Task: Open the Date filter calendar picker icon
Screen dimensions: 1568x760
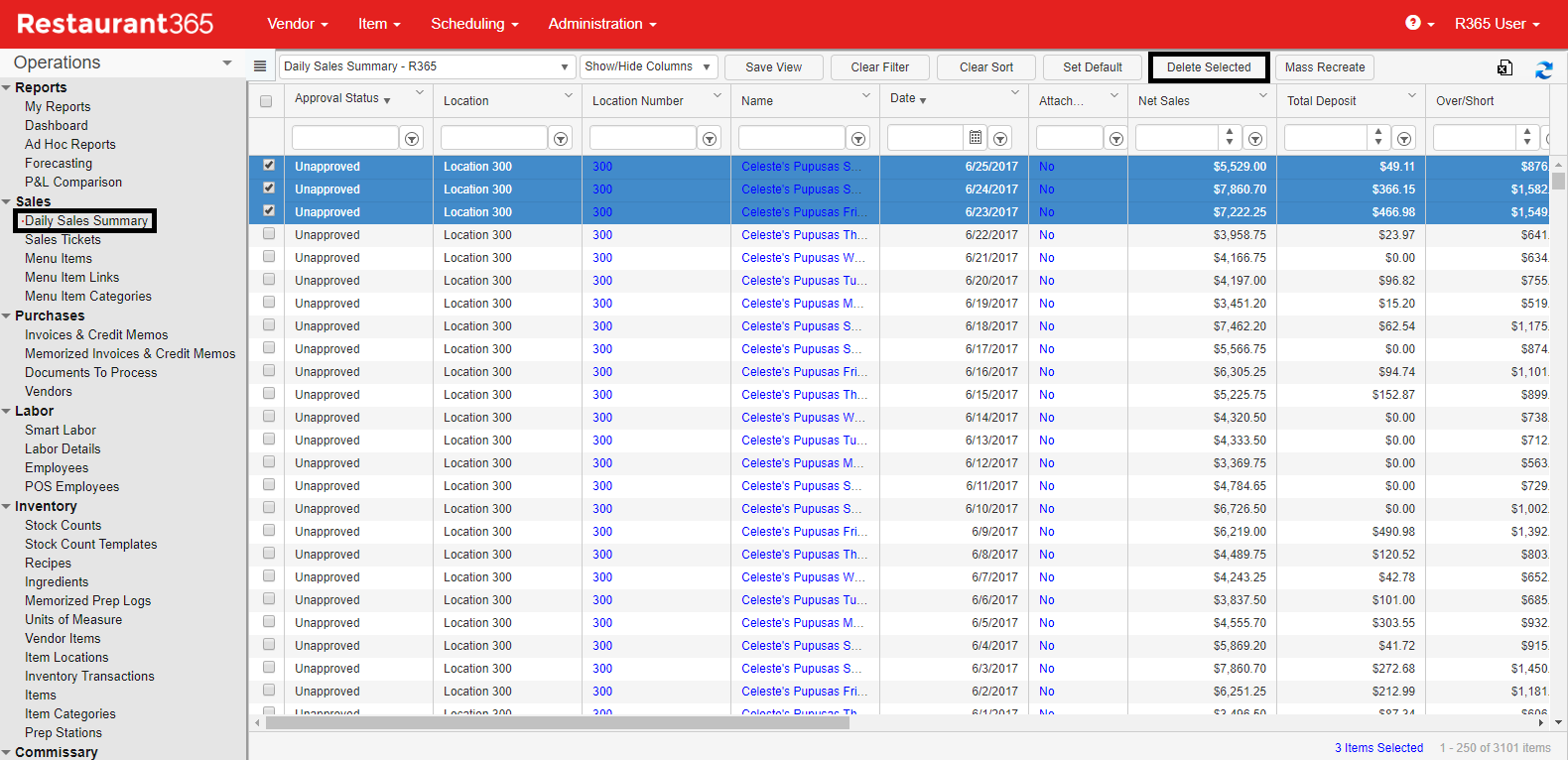Action: (x=976, y=137)
